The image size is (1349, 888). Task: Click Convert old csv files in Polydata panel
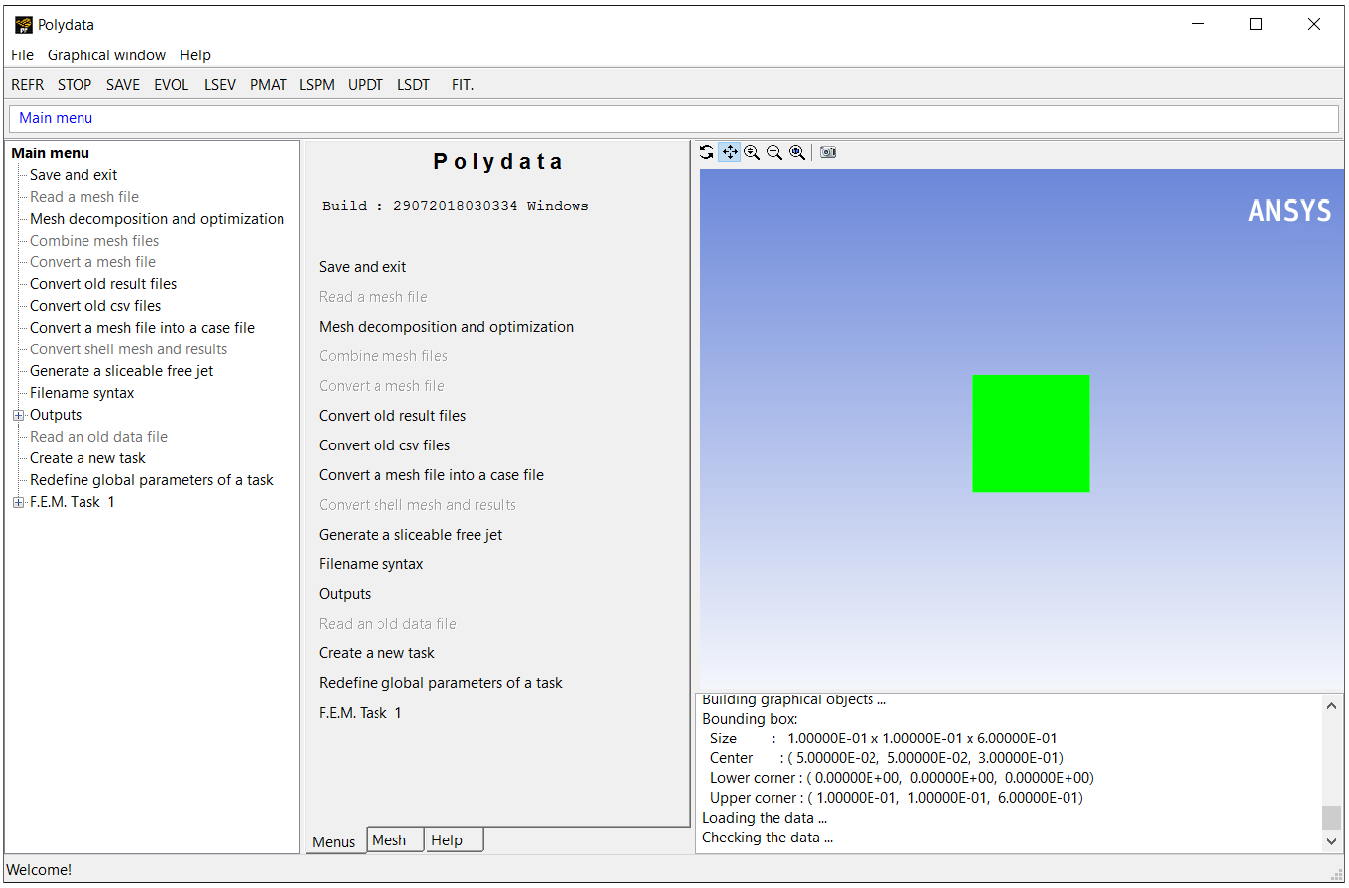[384, 445]
